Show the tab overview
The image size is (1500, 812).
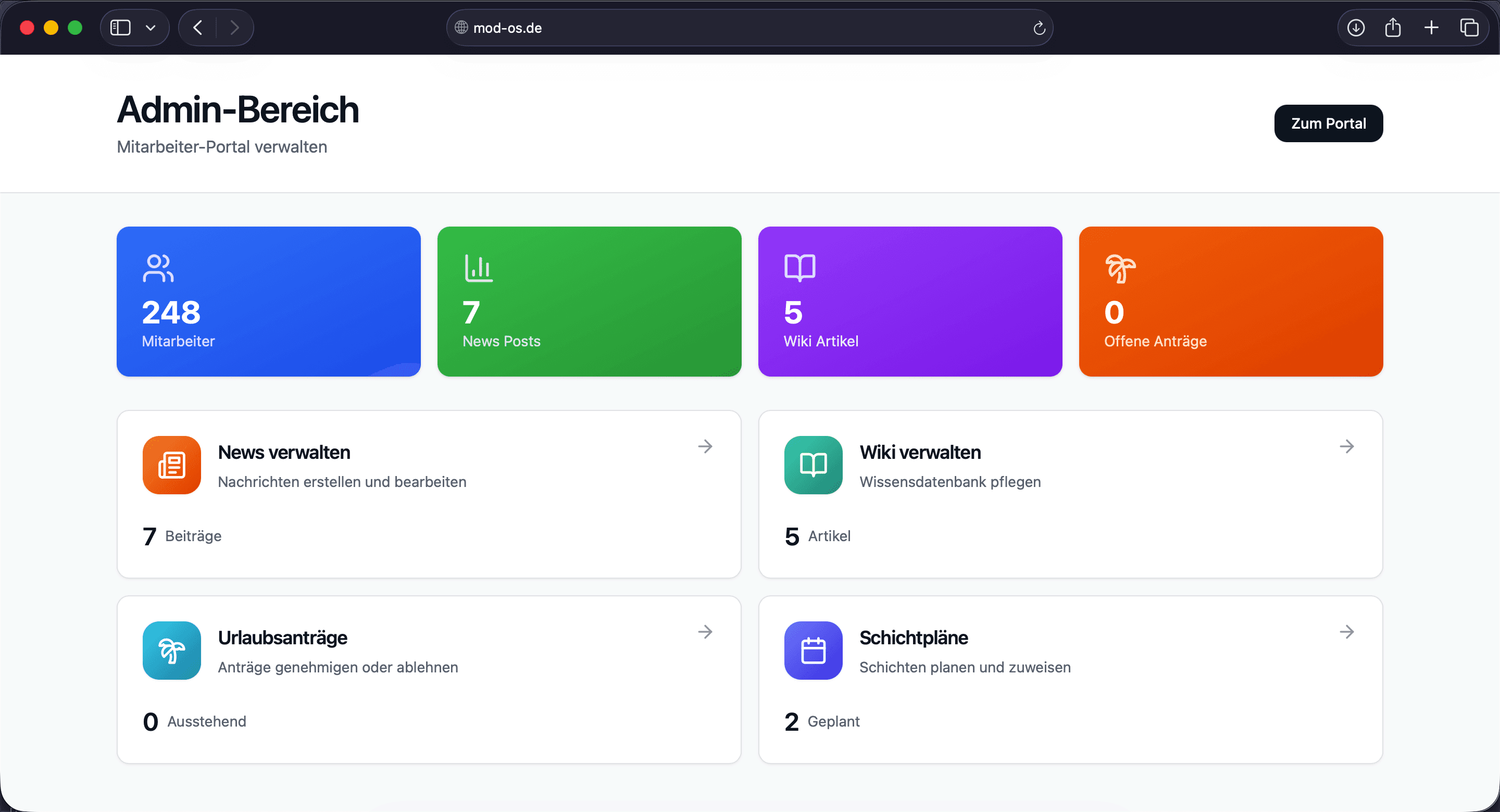1470,28
